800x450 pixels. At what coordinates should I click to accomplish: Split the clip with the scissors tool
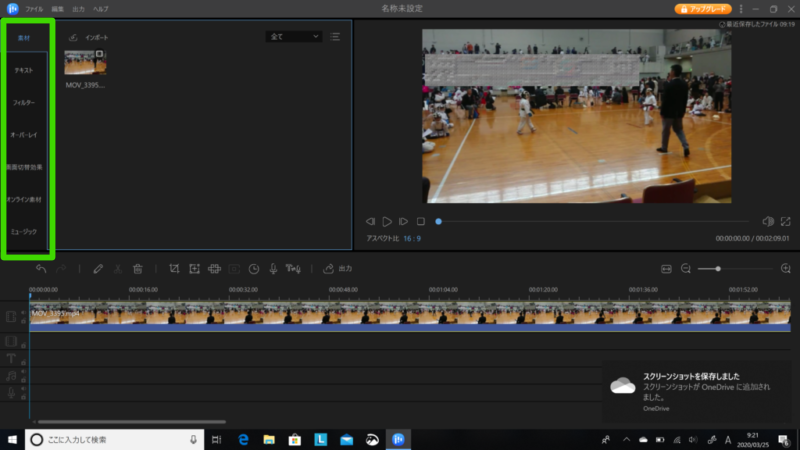tap(118, 269)
